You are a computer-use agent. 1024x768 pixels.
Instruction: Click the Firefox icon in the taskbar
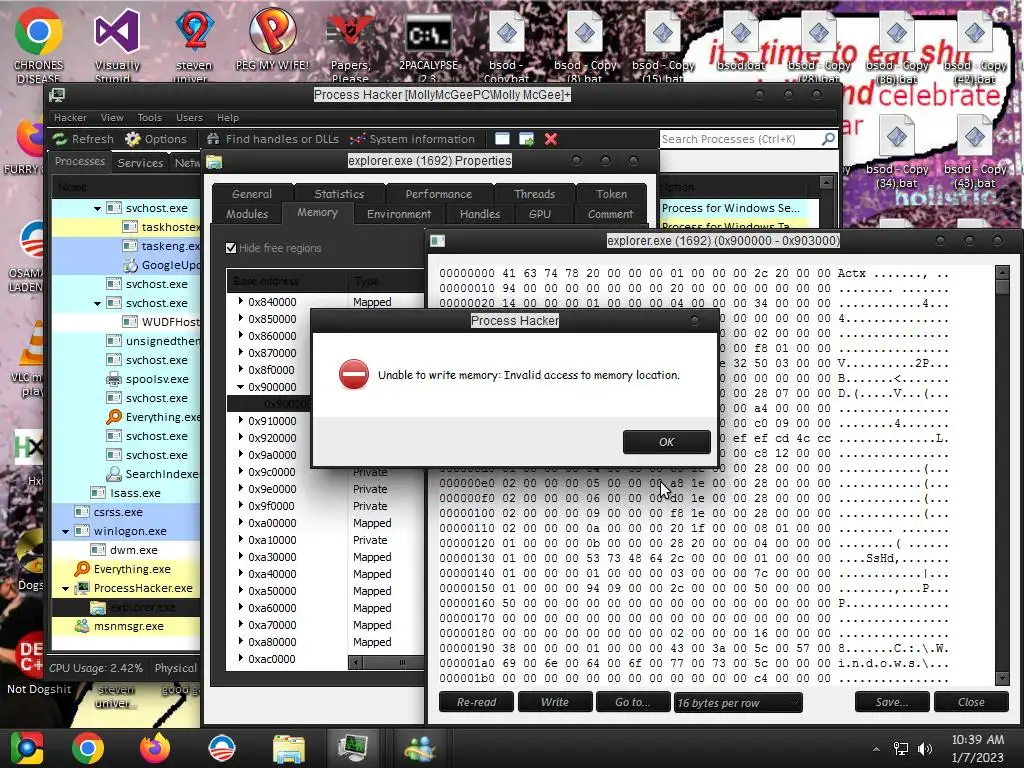coord(154,748)
